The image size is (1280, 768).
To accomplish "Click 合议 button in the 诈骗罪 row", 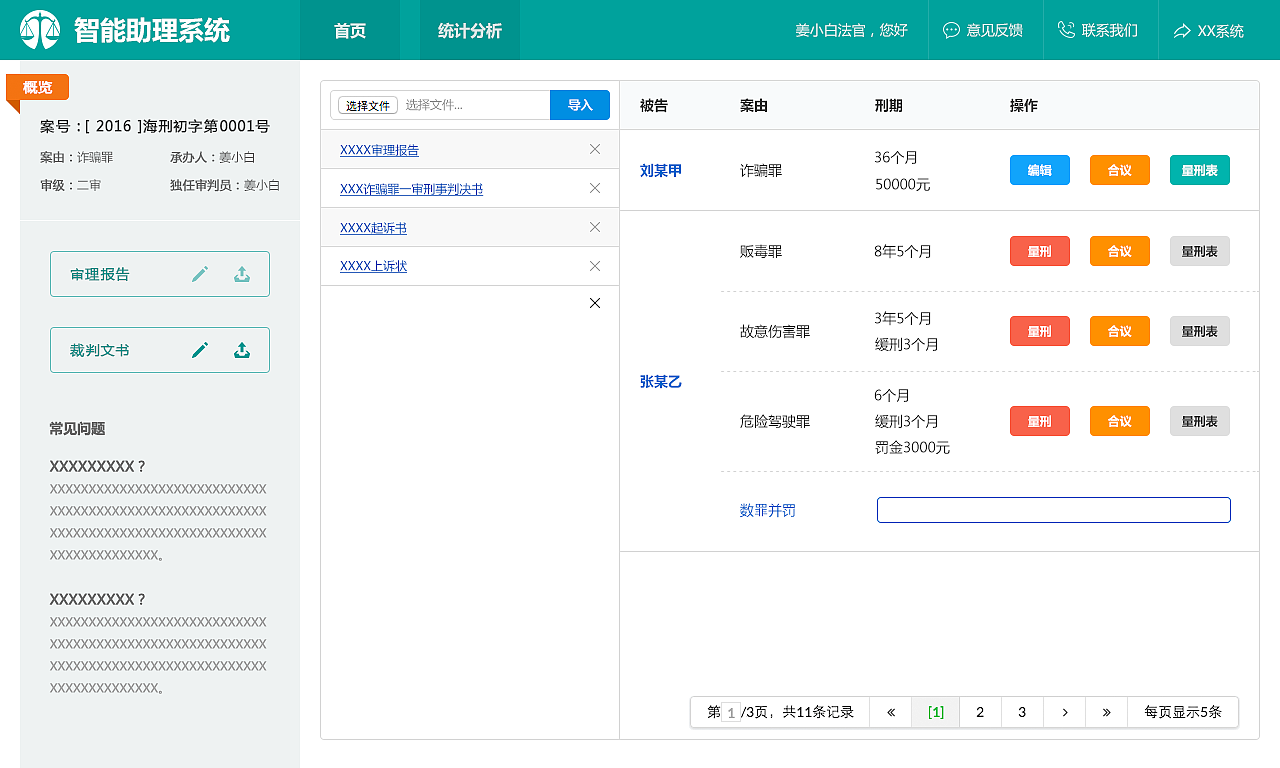I will click(x=1120, y=170).
